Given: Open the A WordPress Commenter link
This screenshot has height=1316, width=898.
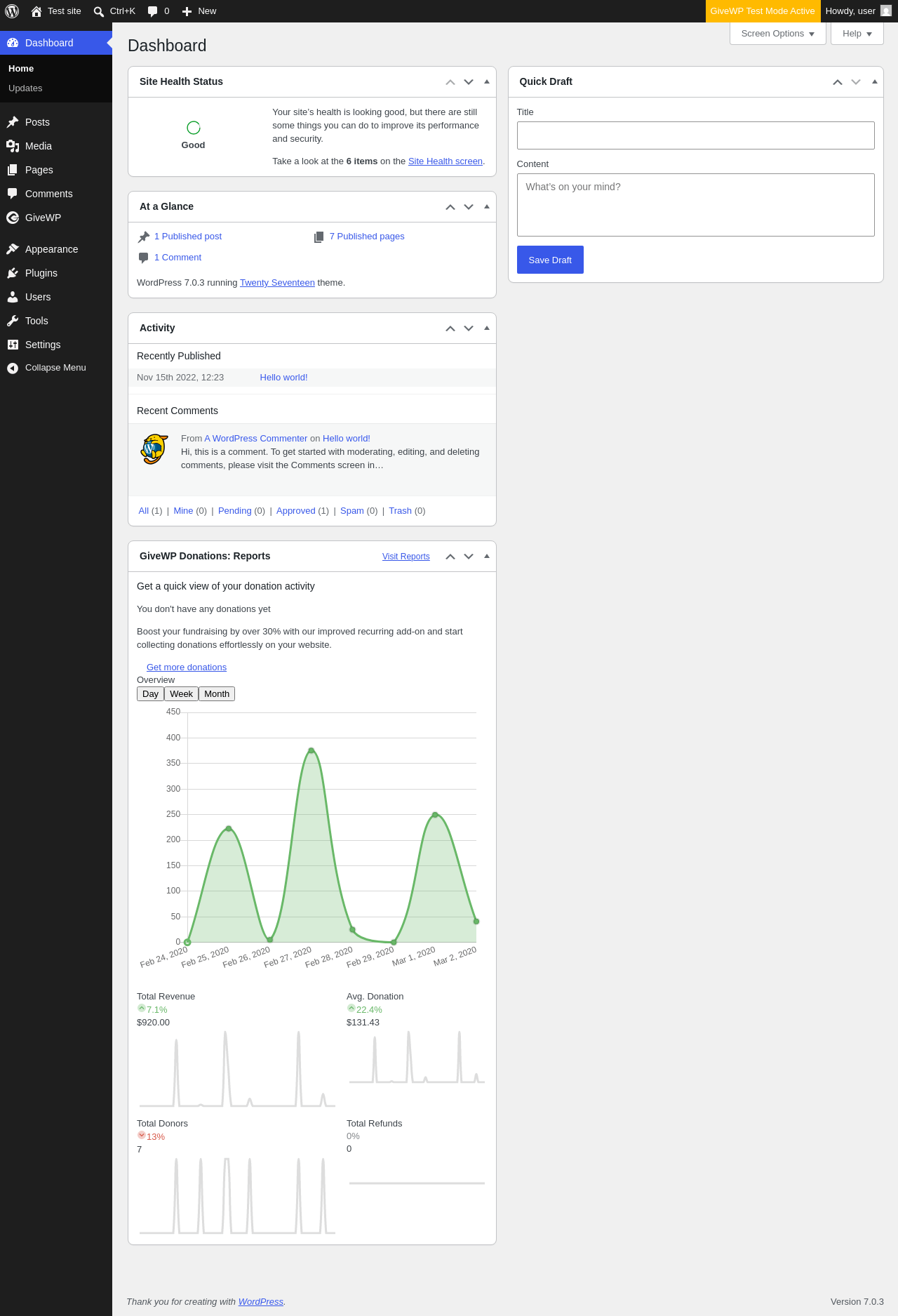Looking at the screenshot, I should click(x=256, y=439).
